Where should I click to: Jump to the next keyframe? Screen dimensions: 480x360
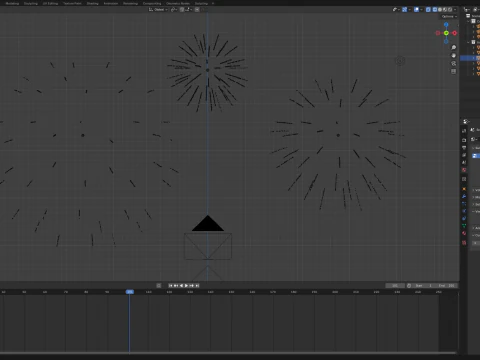pyautogui.click(x=192, y=286)
